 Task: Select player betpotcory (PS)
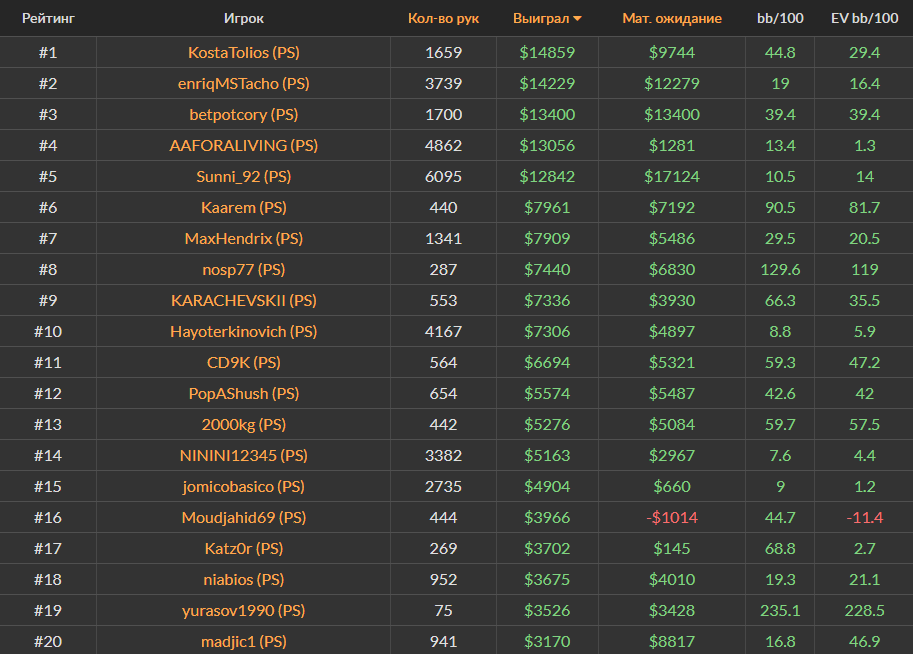tap(244, 115)
